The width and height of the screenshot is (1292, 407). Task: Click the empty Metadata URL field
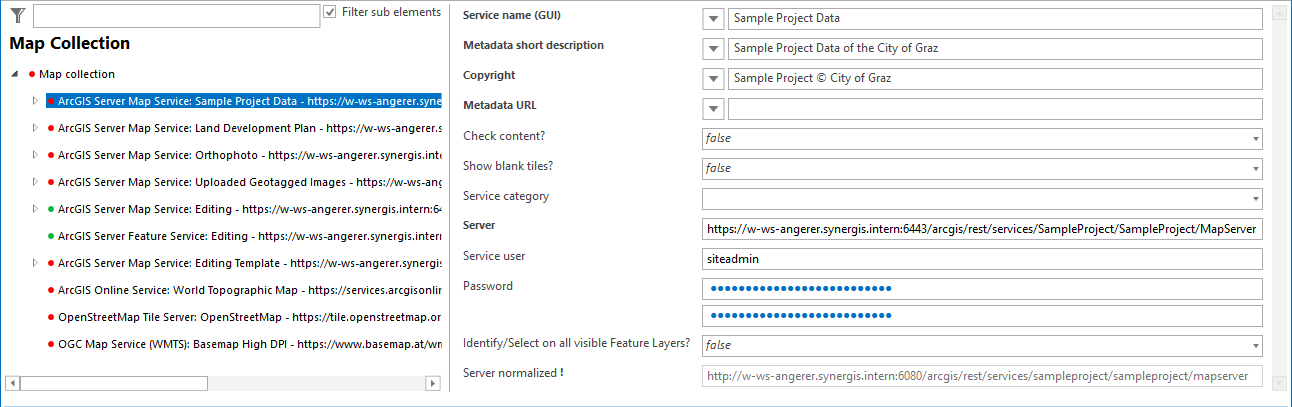tap(995, 108)
